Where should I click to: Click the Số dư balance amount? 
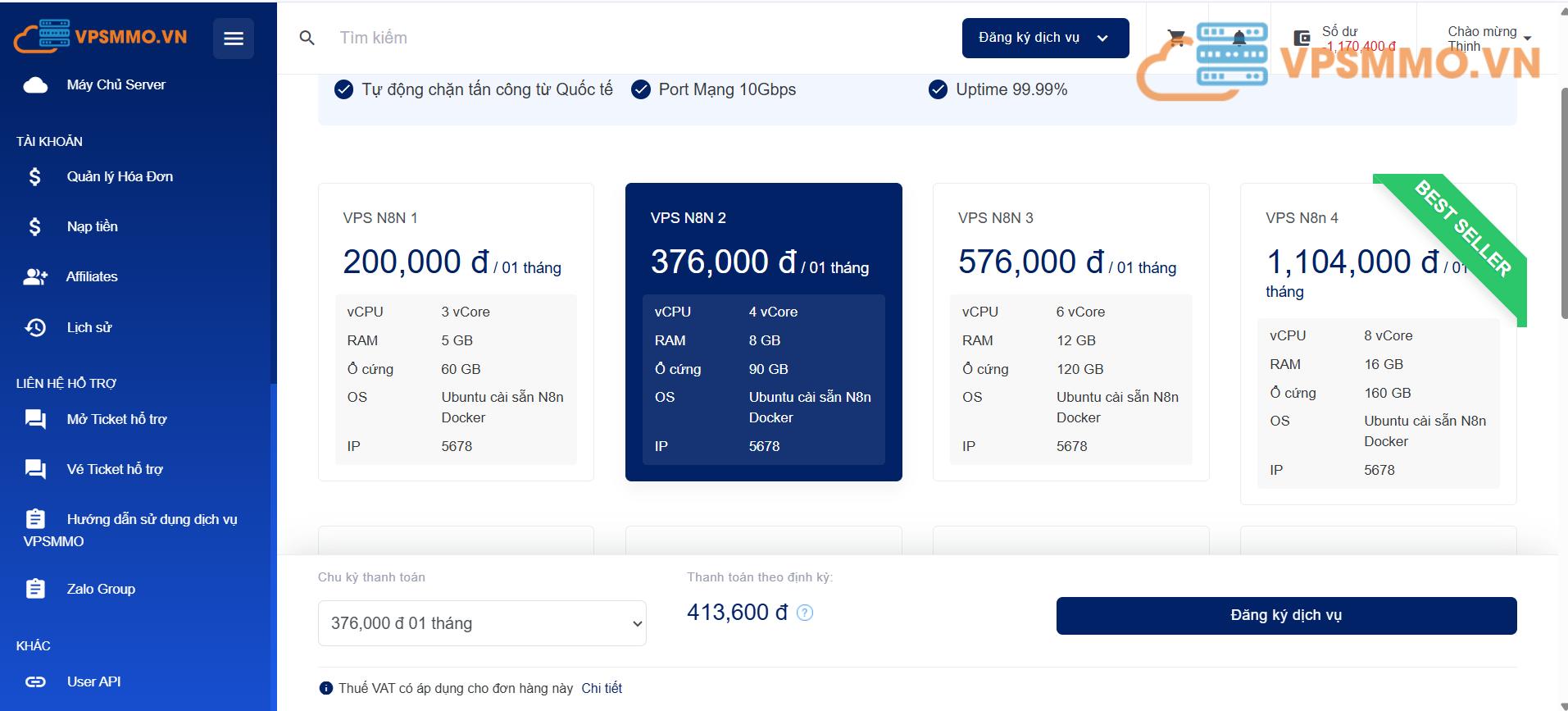point(1361,46)
